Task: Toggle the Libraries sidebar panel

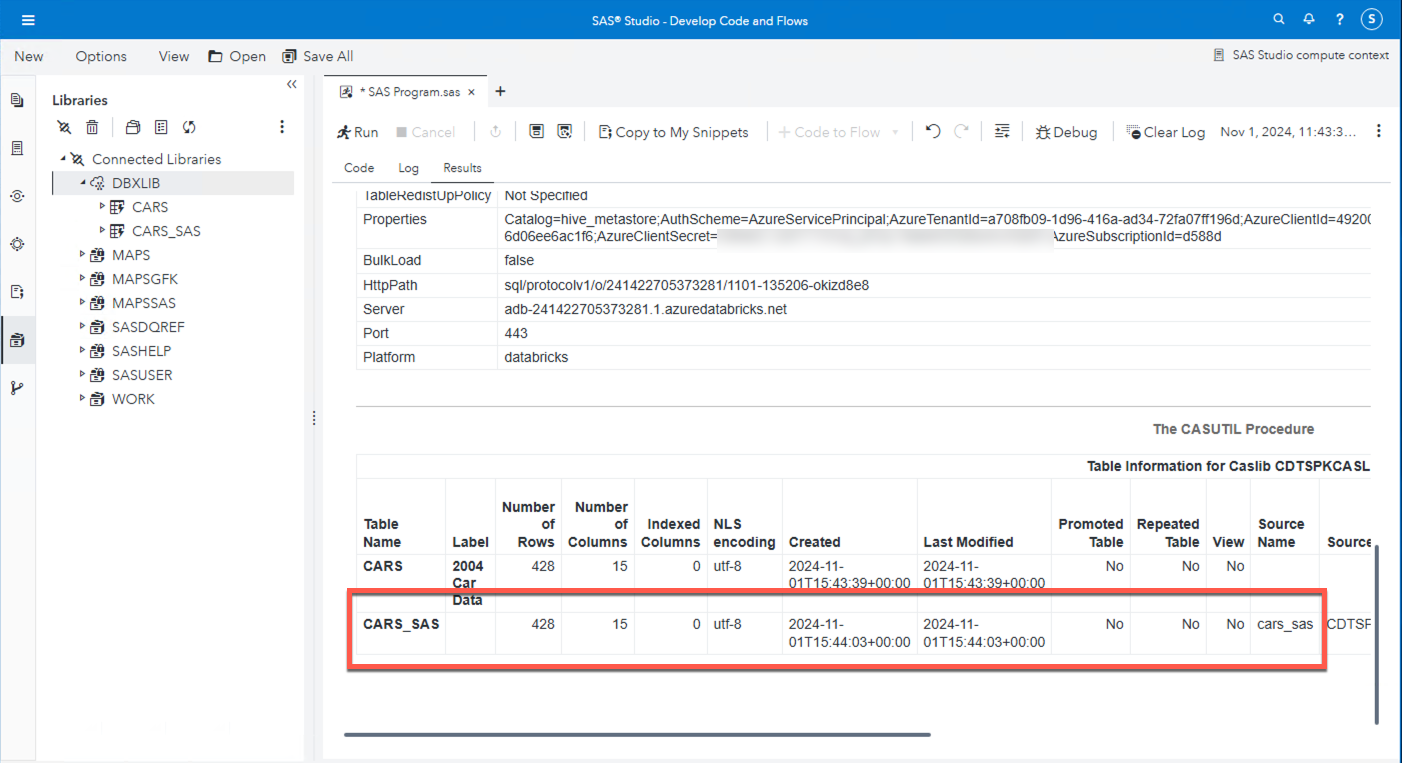Action: click(x=17, y=339)
